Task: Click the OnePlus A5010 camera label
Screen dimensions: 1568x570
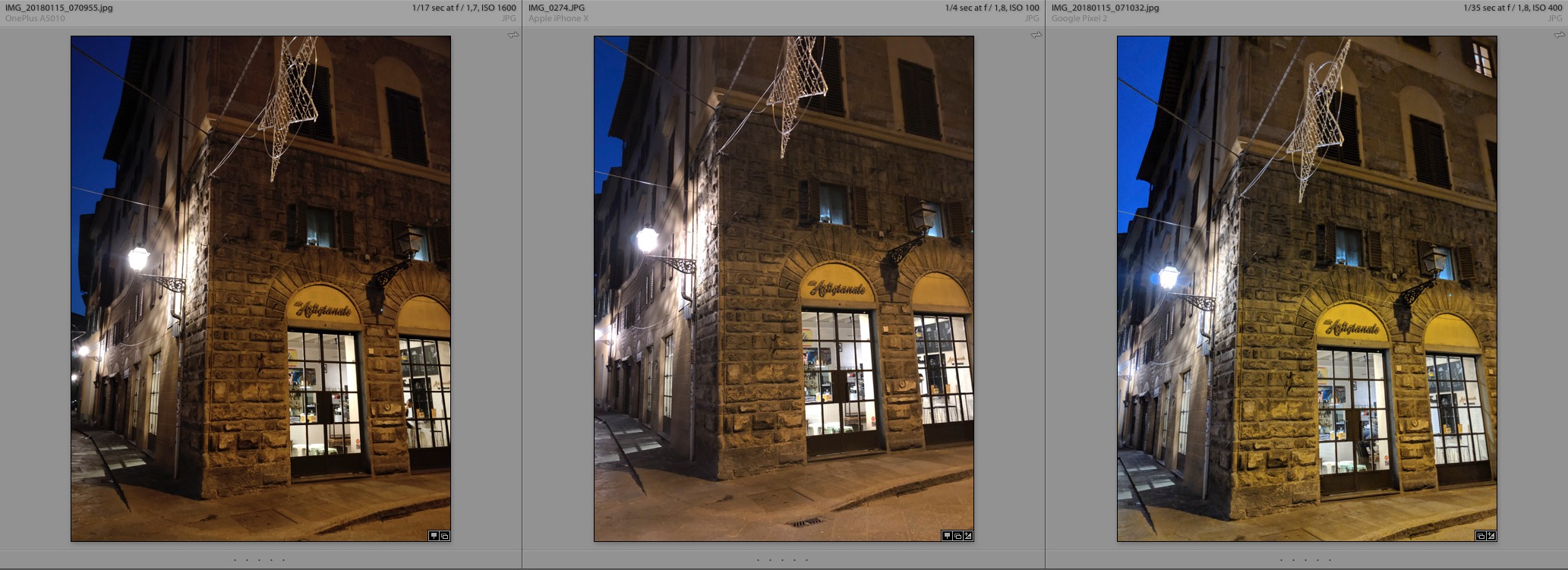Action: pos(35,18)
